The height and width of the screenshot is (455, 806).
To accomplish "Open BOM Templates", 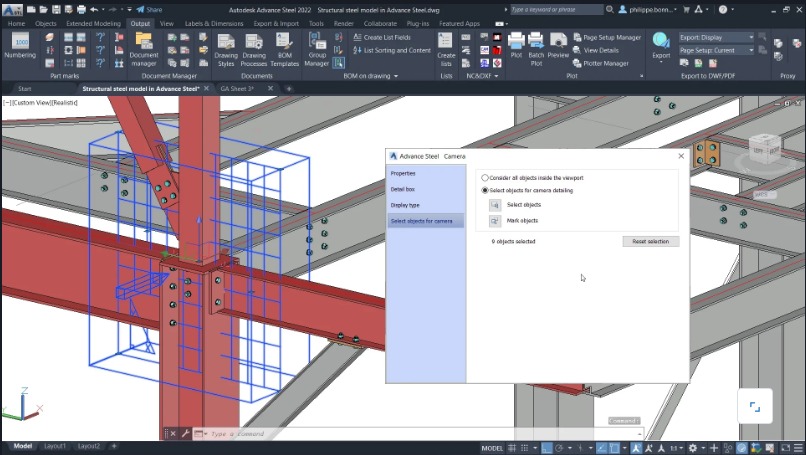I will pyautogui.click(x=284, y=50).
